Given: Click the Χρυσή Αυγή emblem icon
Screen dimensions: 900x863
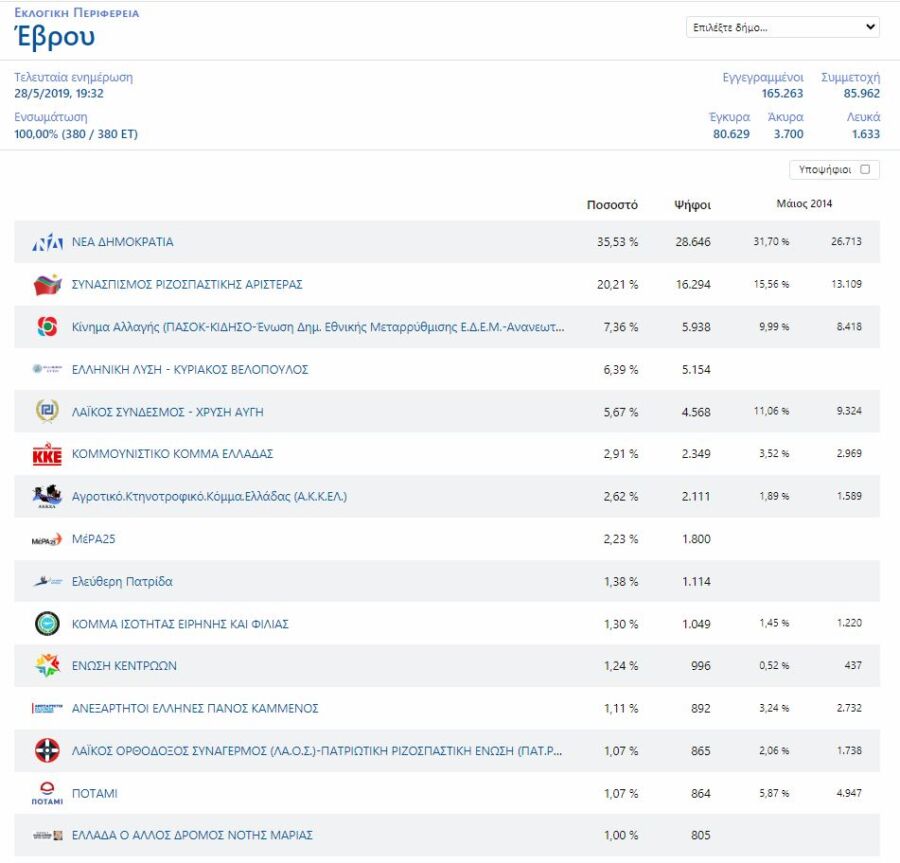Looking at the screenshot, I should click(47, 411).
